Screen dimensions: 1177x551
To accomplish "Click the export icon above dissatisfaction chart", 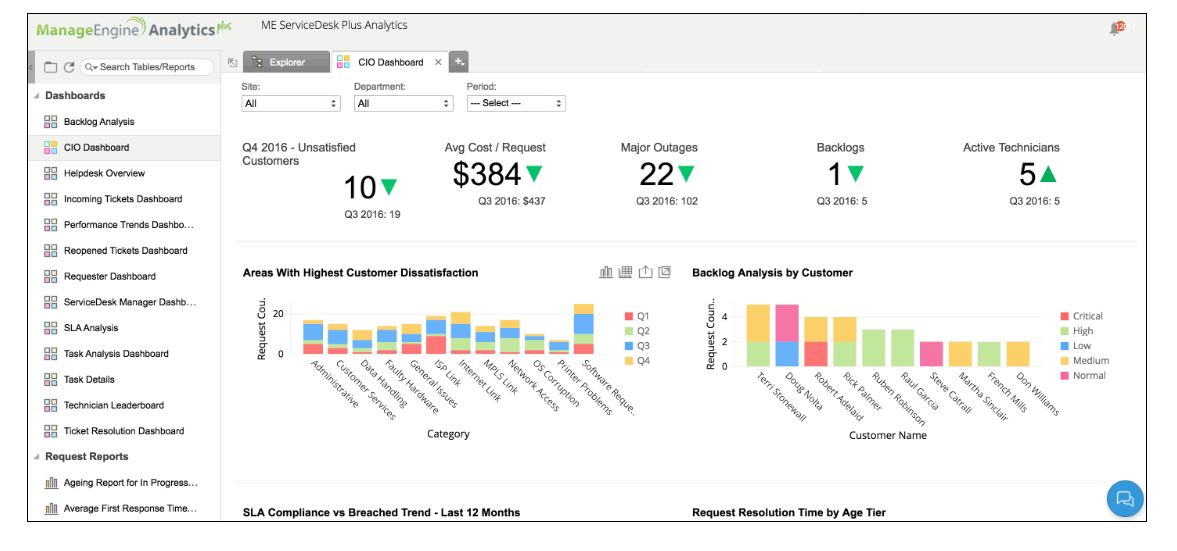I will click(645, 272).
